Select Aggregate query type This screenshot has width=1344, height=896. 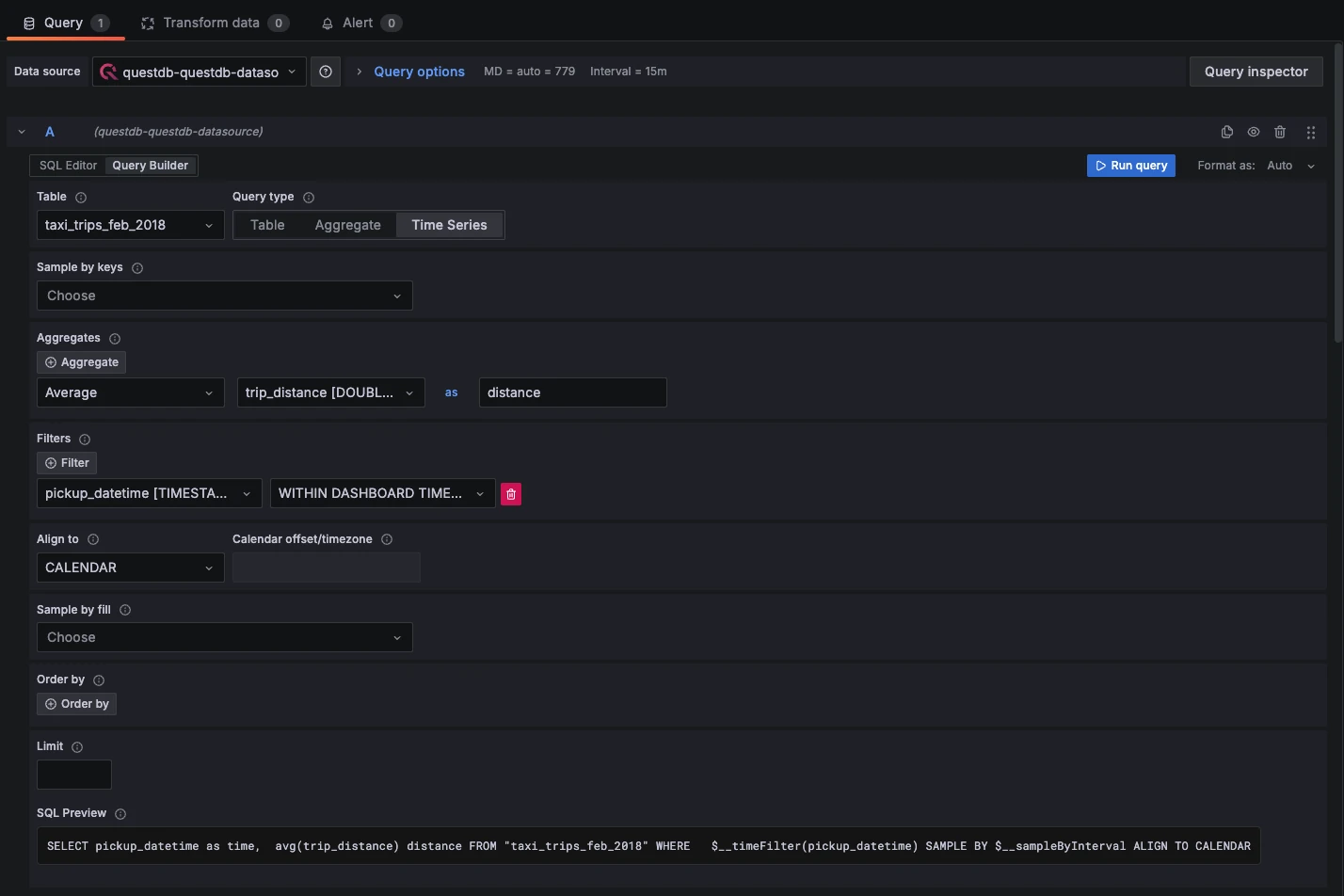(348, 225)
